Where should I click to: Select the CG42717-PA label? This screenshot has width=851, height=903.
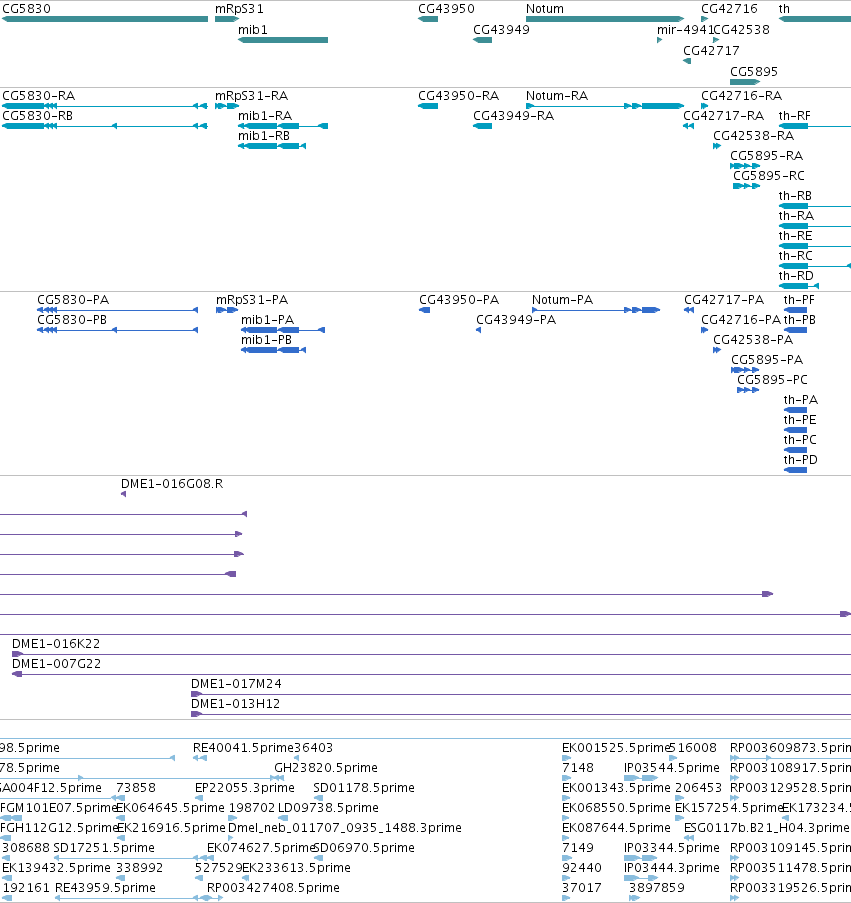pos(724,299)
